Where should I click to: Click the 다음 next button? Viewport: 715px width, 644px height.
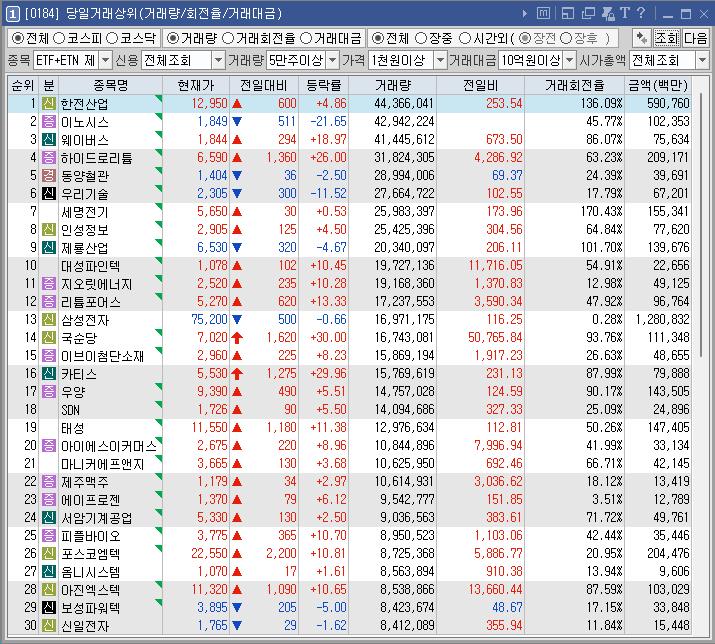tap(695, 38)
